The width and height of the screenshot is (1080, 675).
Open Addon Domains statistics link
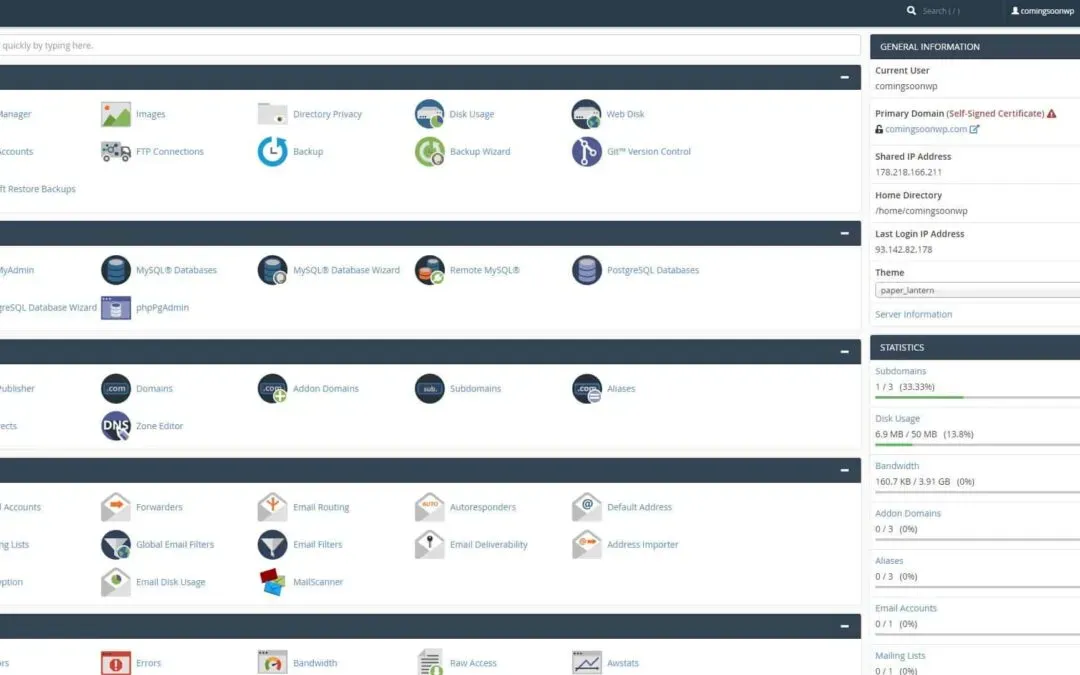(x=907, y=514)
